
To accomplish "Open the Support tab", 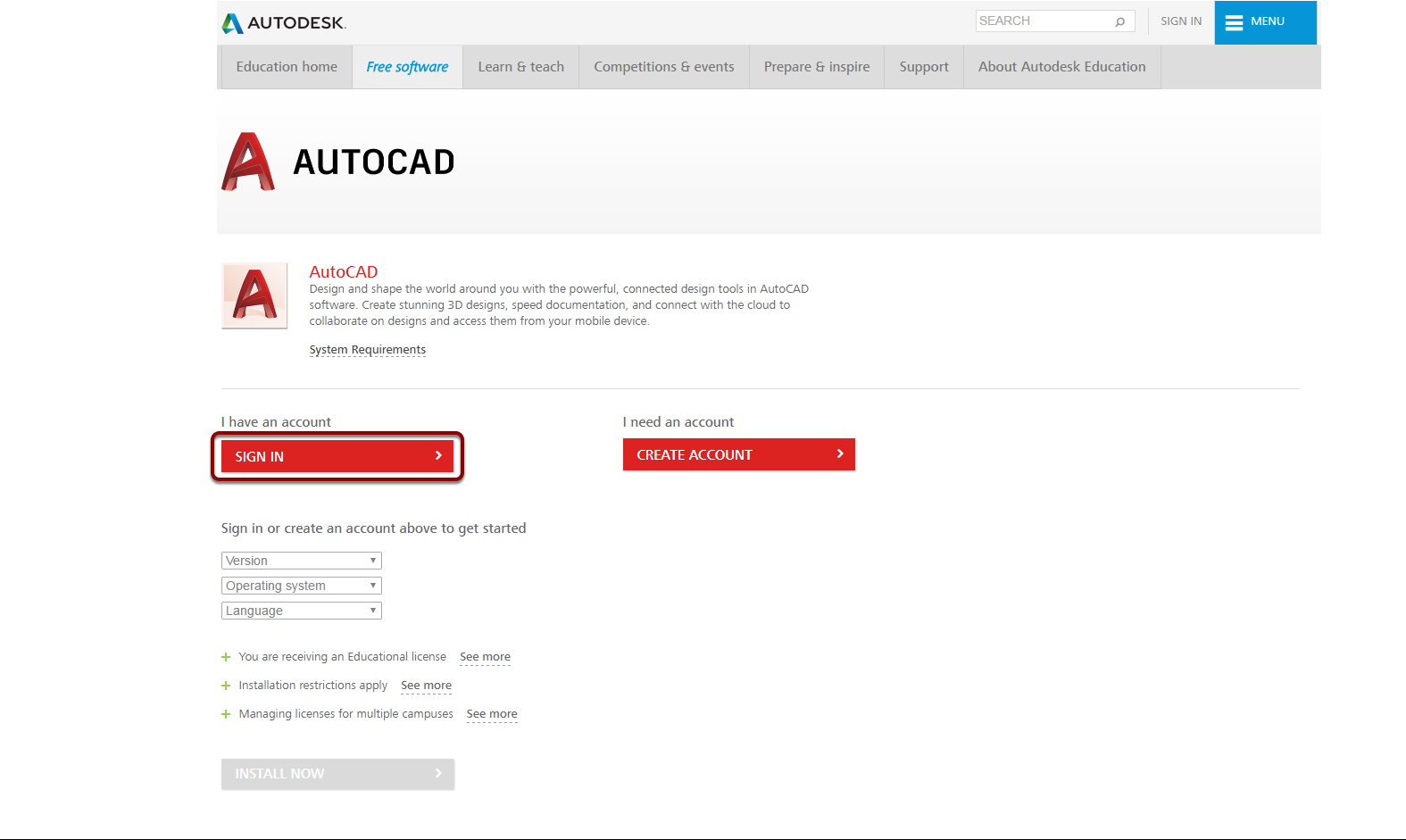I will (924, 67).
